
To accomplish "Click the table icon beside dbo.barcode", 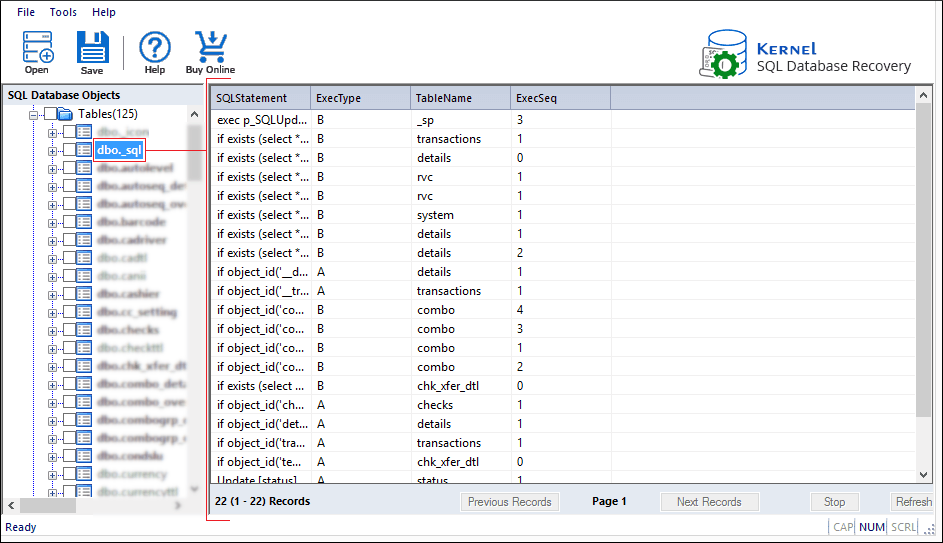I will (84, 222).
